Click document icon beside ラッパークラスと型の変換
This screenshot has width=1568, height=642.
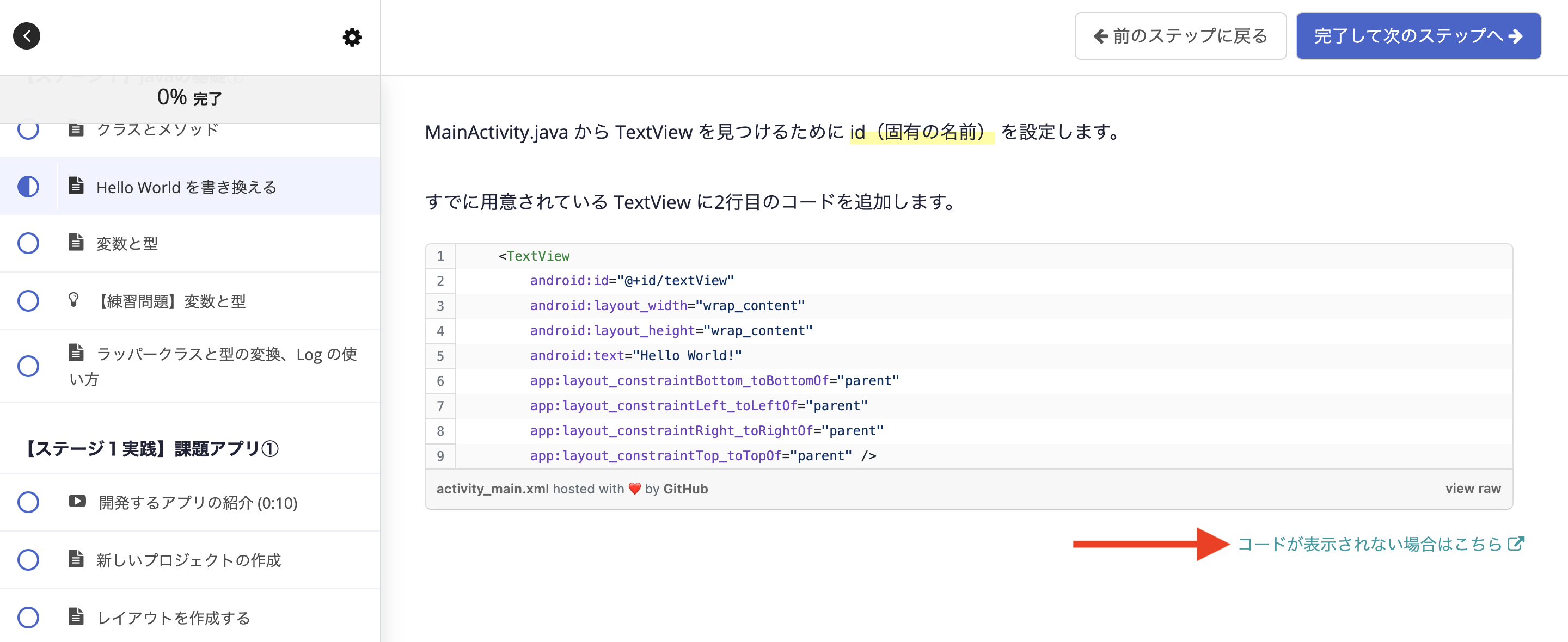click(76, 353)
